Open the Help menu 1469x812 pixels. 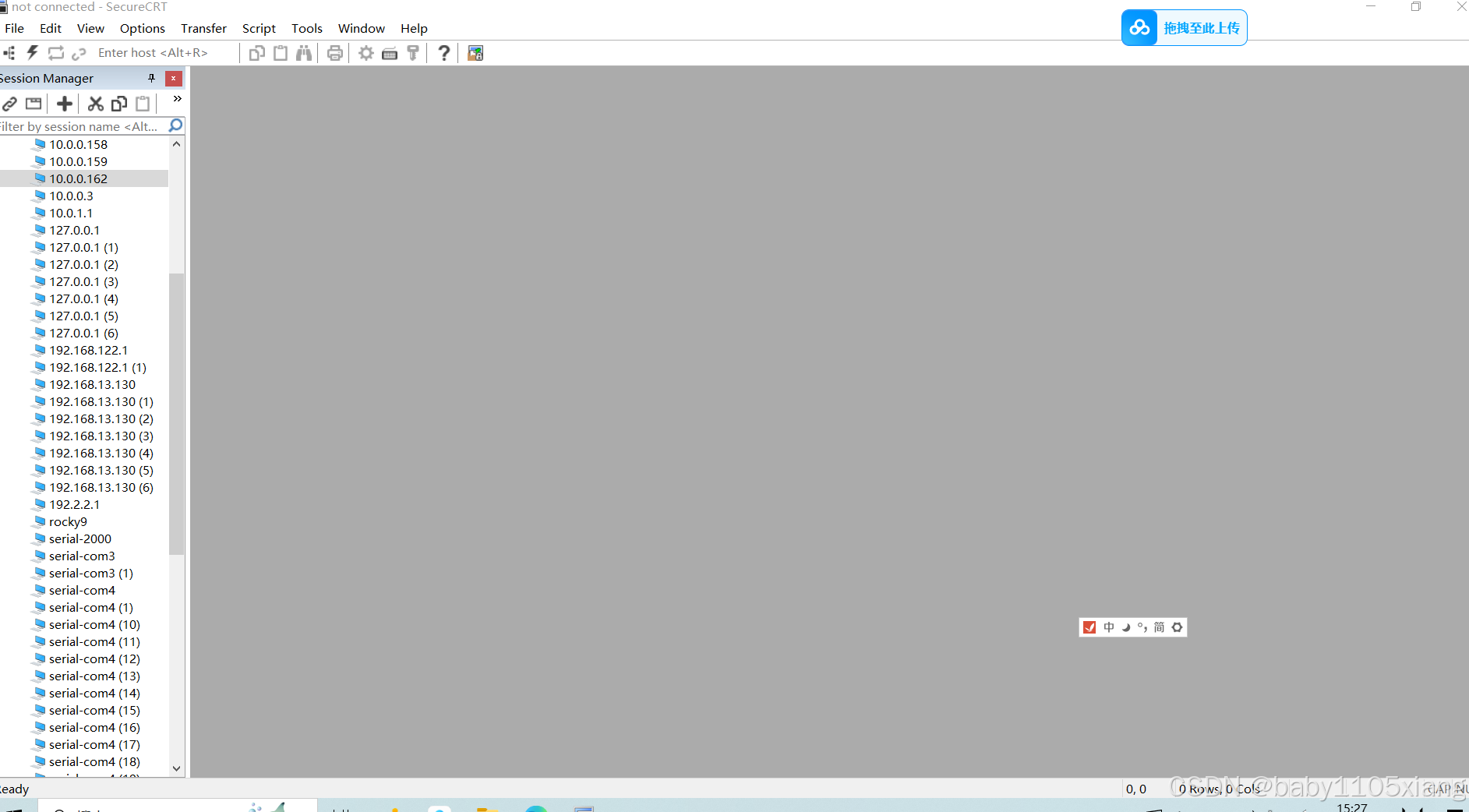tap(414, 28)
